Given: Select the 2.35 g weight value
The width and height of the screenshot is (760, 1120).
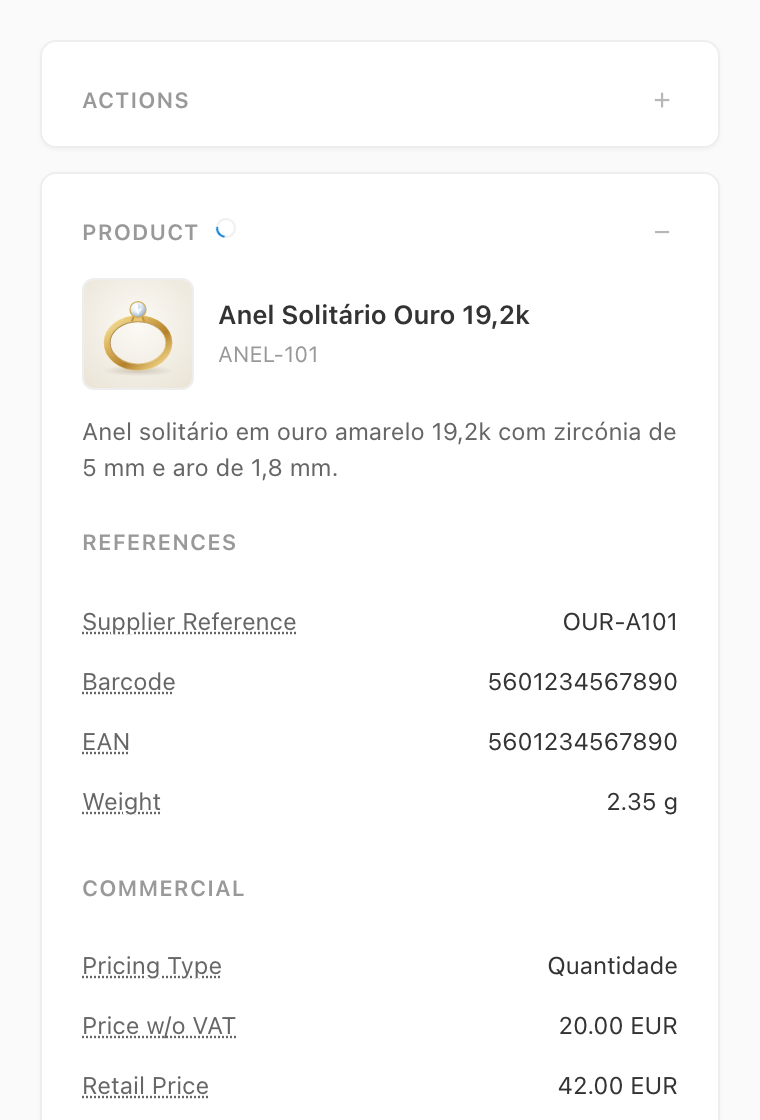Looking at the screenshot, I should (641, 802).
